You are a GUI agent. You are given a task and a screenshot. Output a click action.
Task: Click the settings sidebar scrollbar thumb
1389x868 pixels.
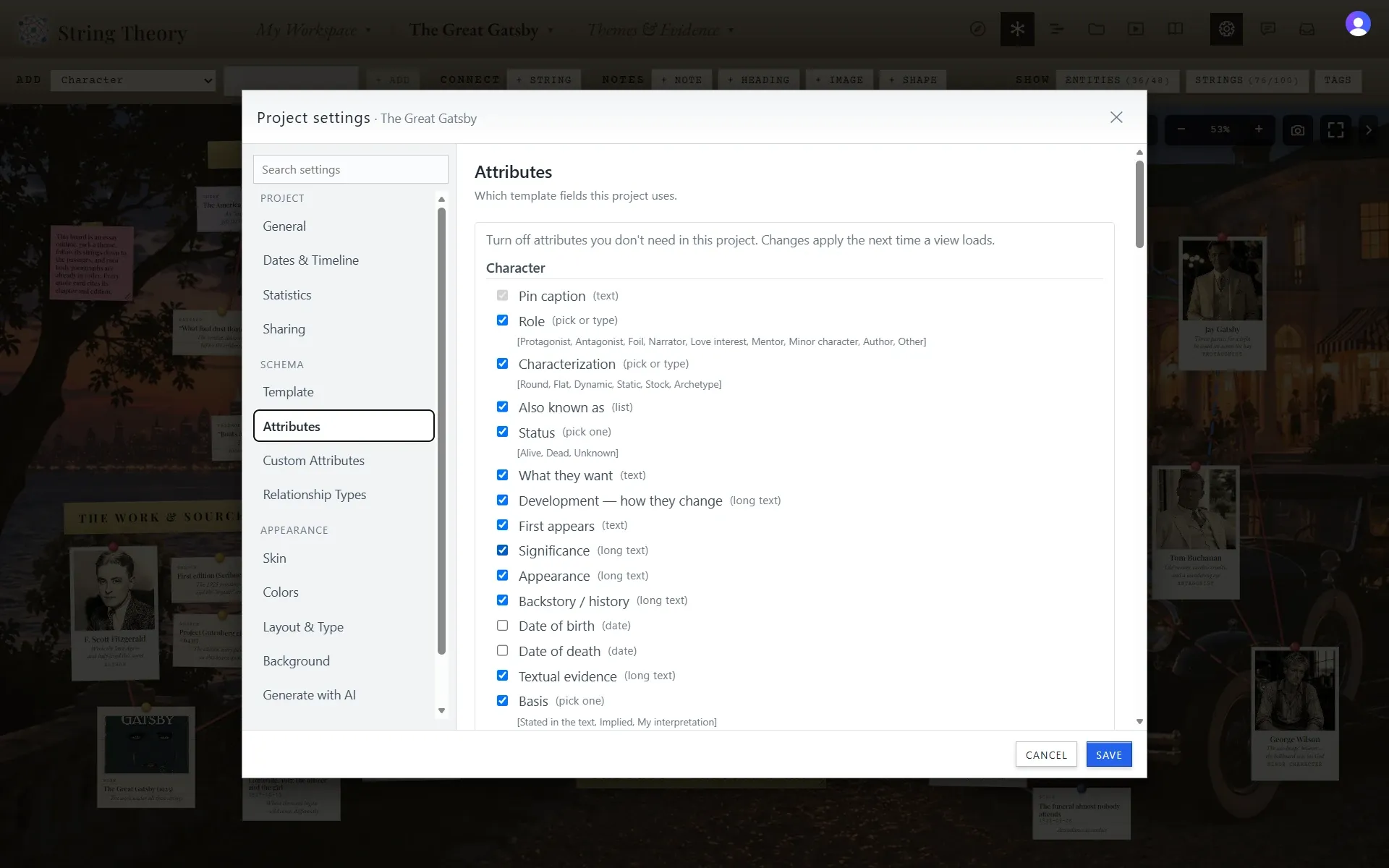[x=441, y=431]
